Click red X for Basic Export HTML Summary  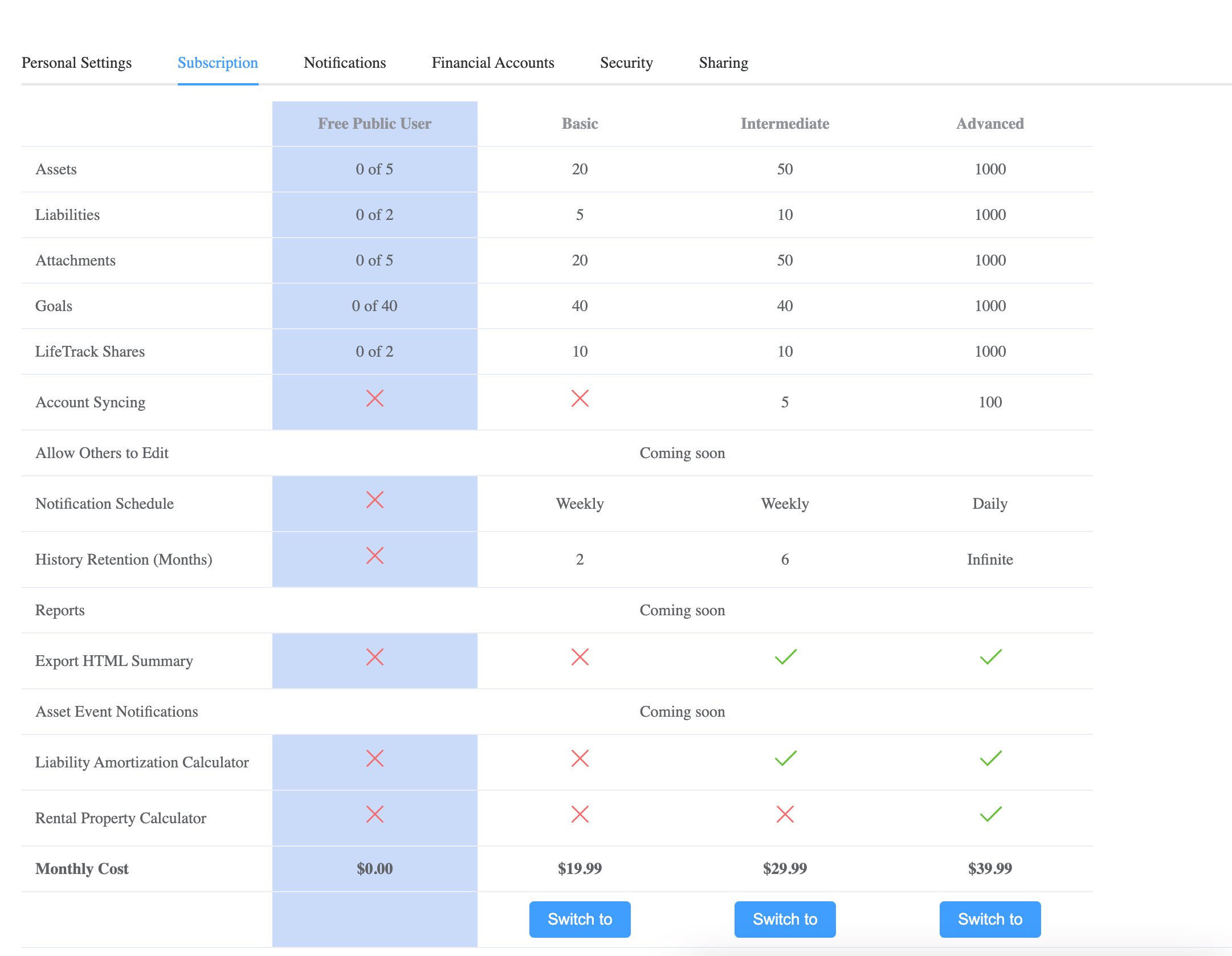(580, 657)
